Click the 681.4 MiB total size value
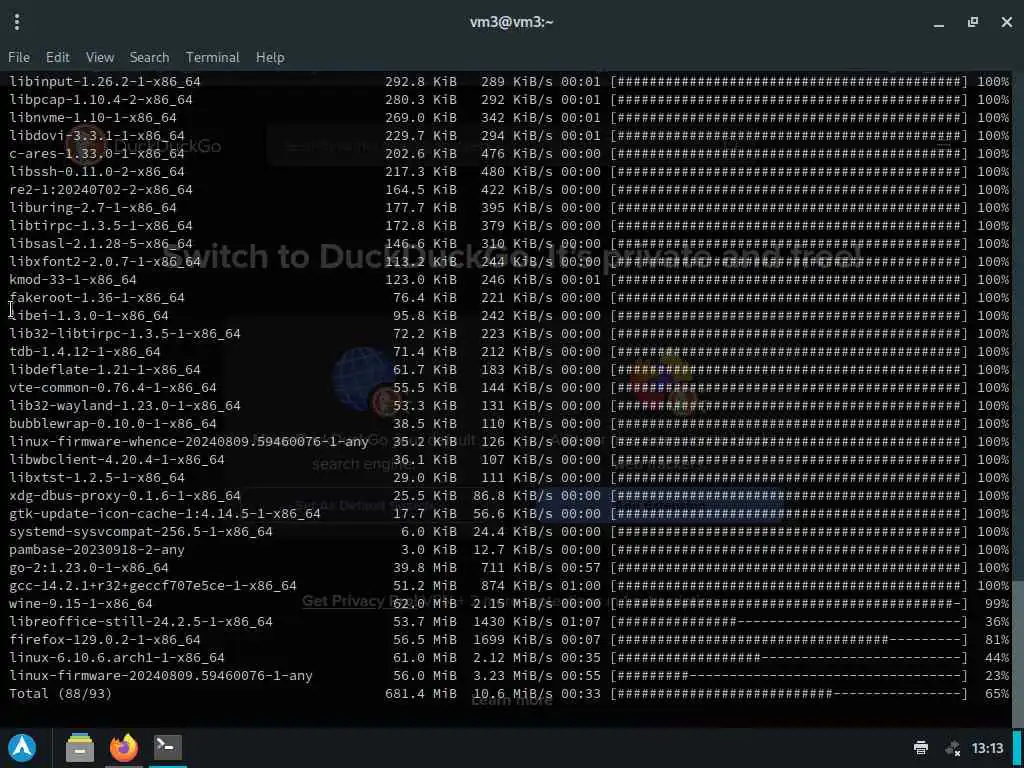The height and width of the screenshot is (768, 1024). pos(421,694)
